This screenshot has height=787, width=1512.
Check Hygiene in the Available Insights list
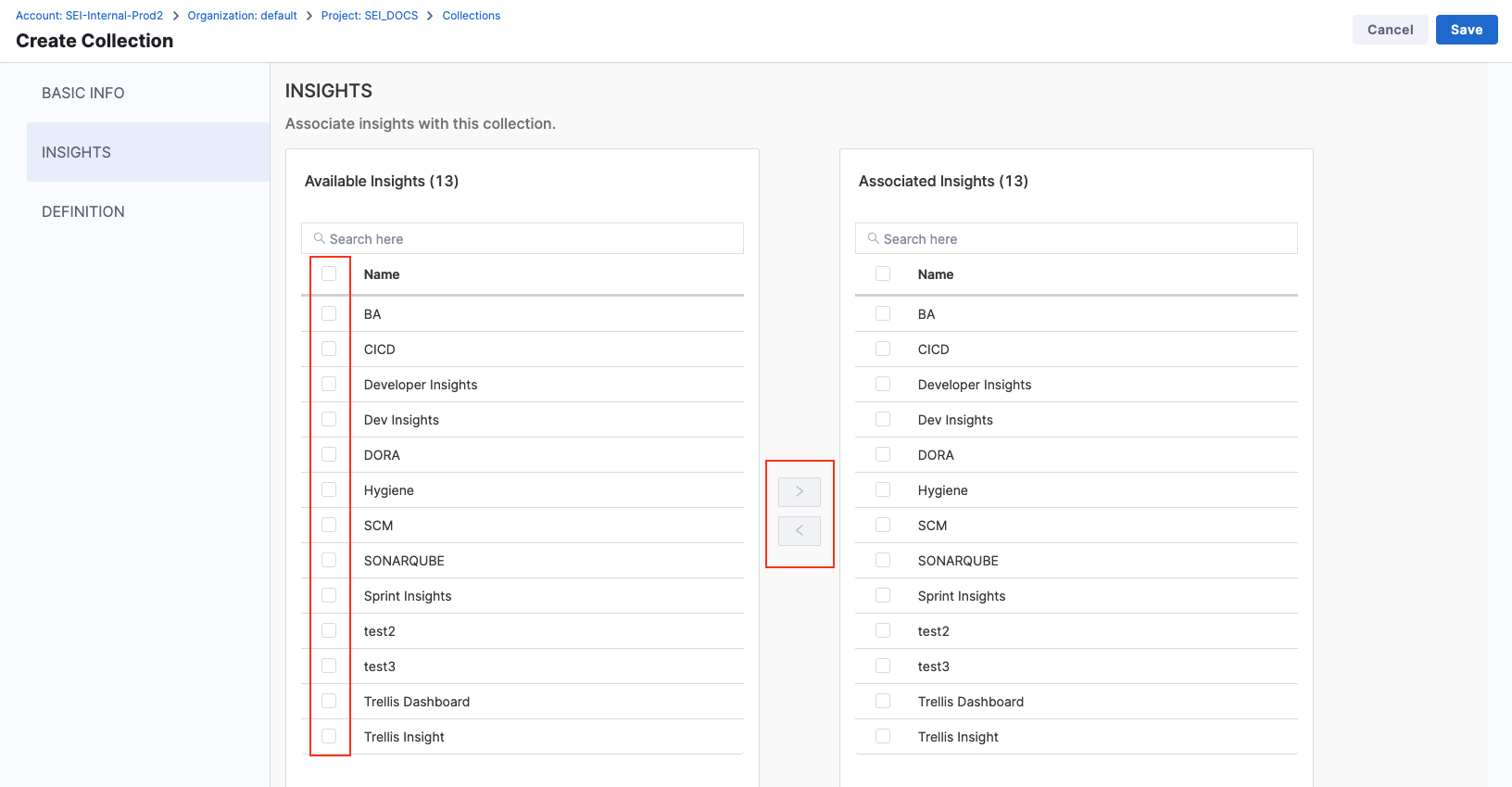tap(329, 489)
